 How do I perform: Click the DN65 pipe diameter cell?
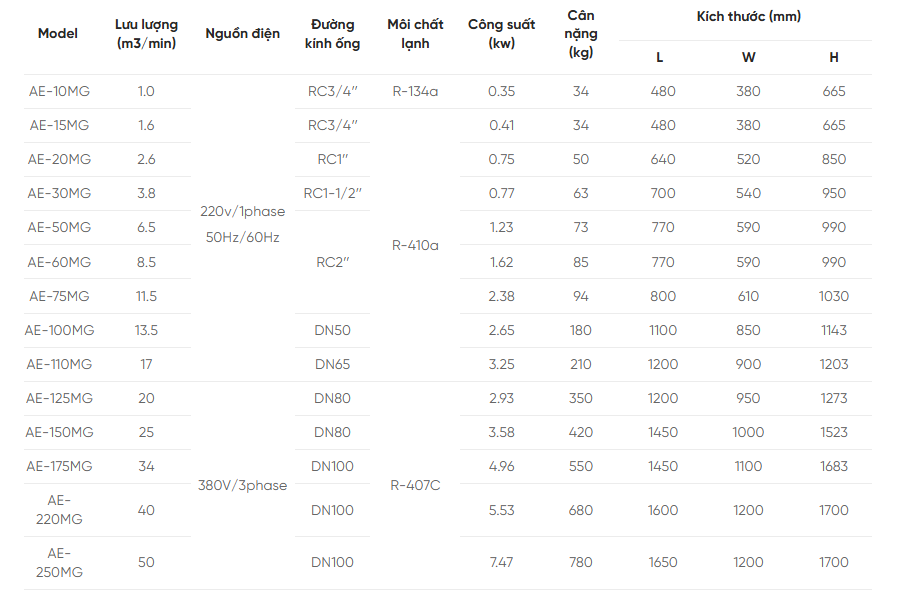tap(332, 364)
